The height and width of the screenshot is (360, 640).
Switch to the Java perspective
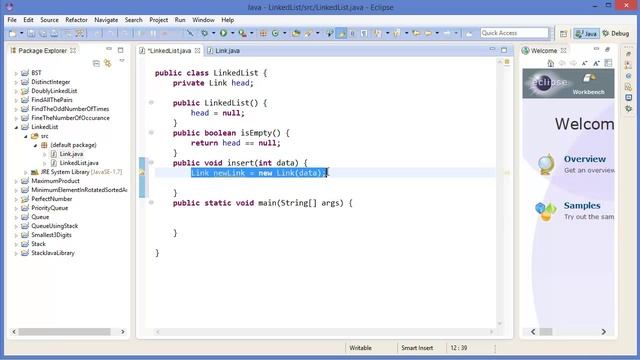(x=586, y=34)
